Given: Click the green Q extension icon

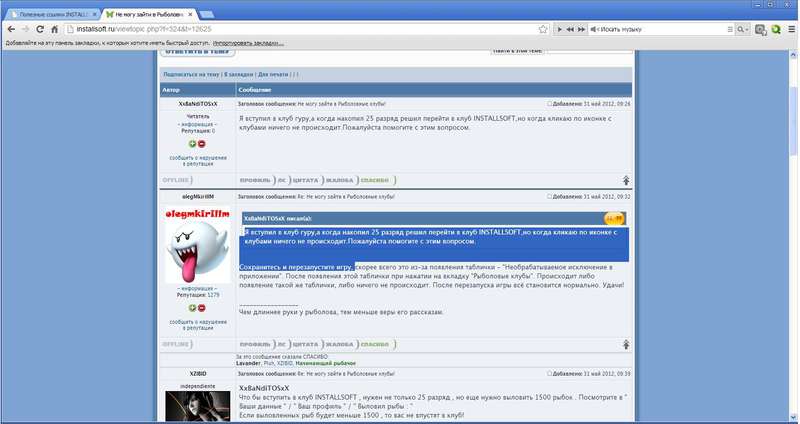Looking at the screenshot, I should tap(776, 30).
